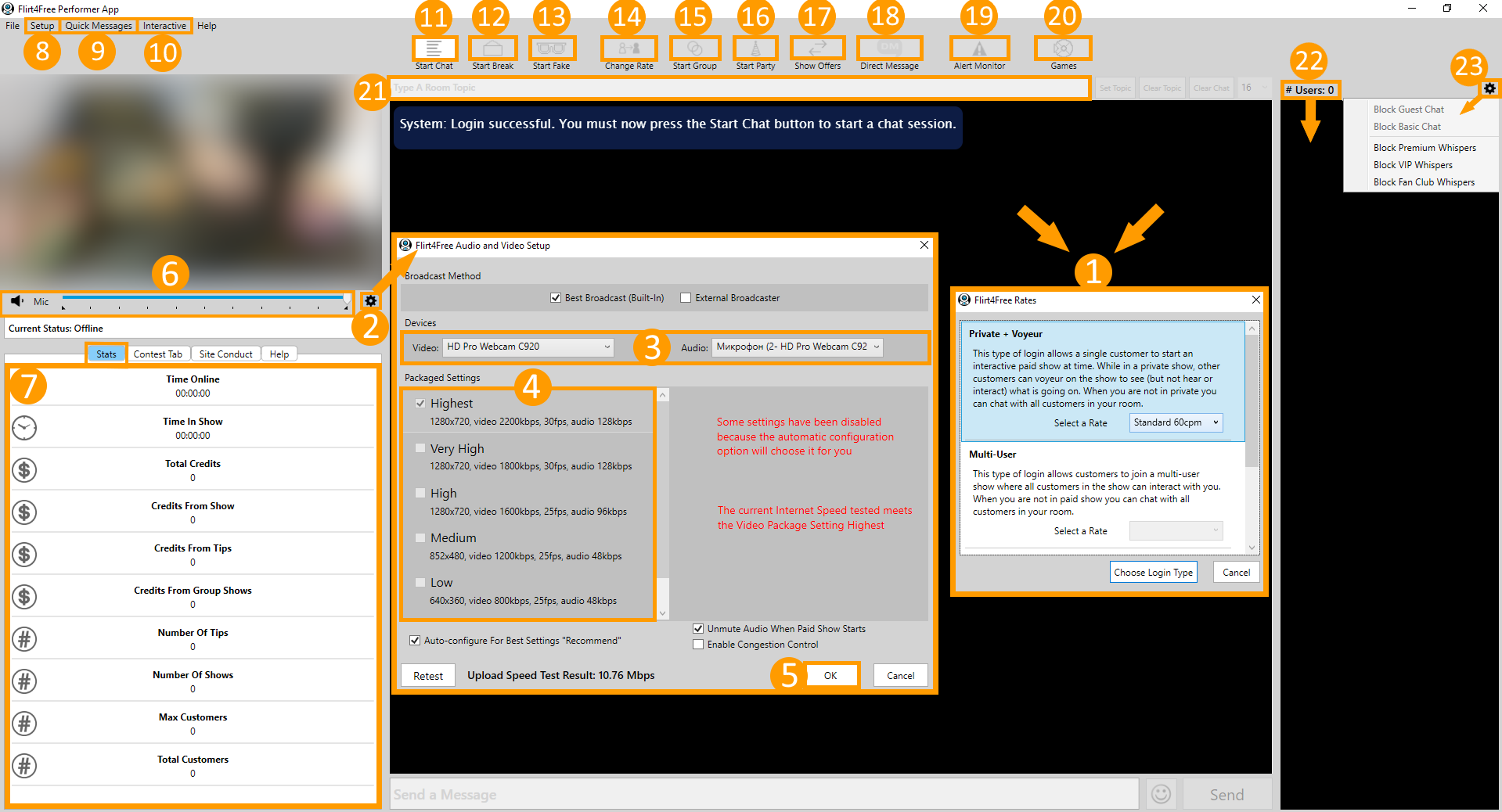1502x812 pixels.
Task: Open the Alert Monitor
Action: [979, 49]
